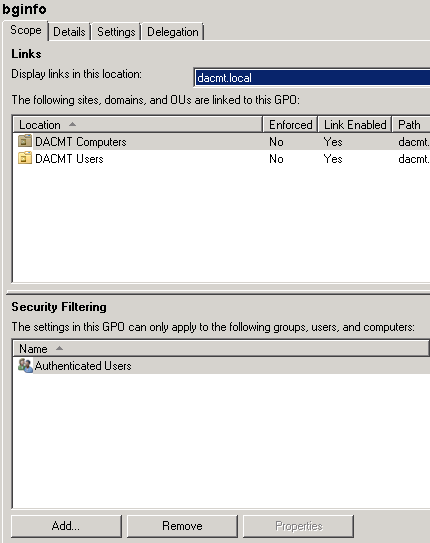
Task: Click the Properties button
Action: (x=298, y=526)
